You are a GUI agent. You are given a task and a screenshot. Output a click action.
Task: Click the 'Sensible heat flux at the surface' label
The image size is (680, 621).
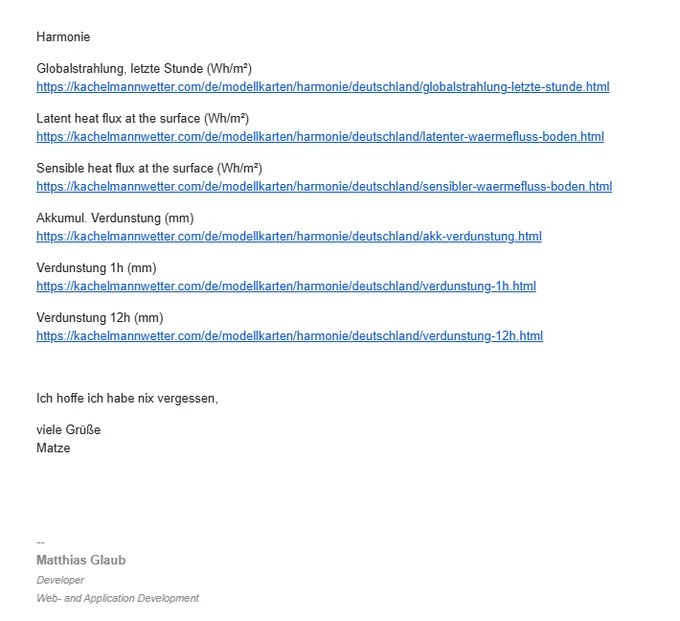[125, 168]
